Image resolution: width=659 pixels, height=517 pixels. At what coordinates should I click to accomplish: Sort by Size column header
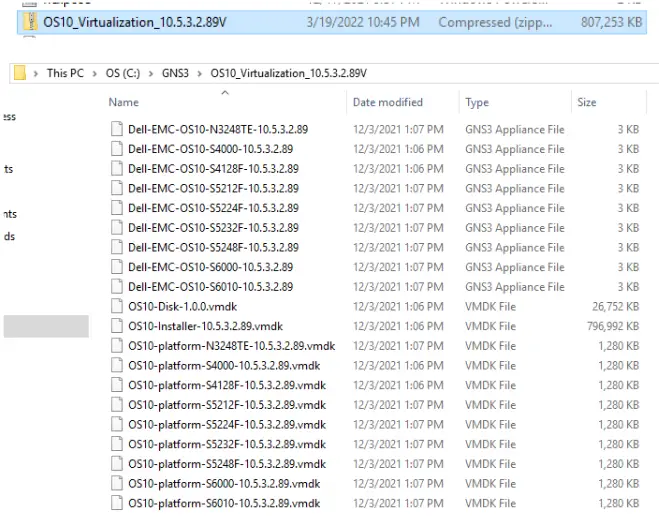[x=586, y=102]
